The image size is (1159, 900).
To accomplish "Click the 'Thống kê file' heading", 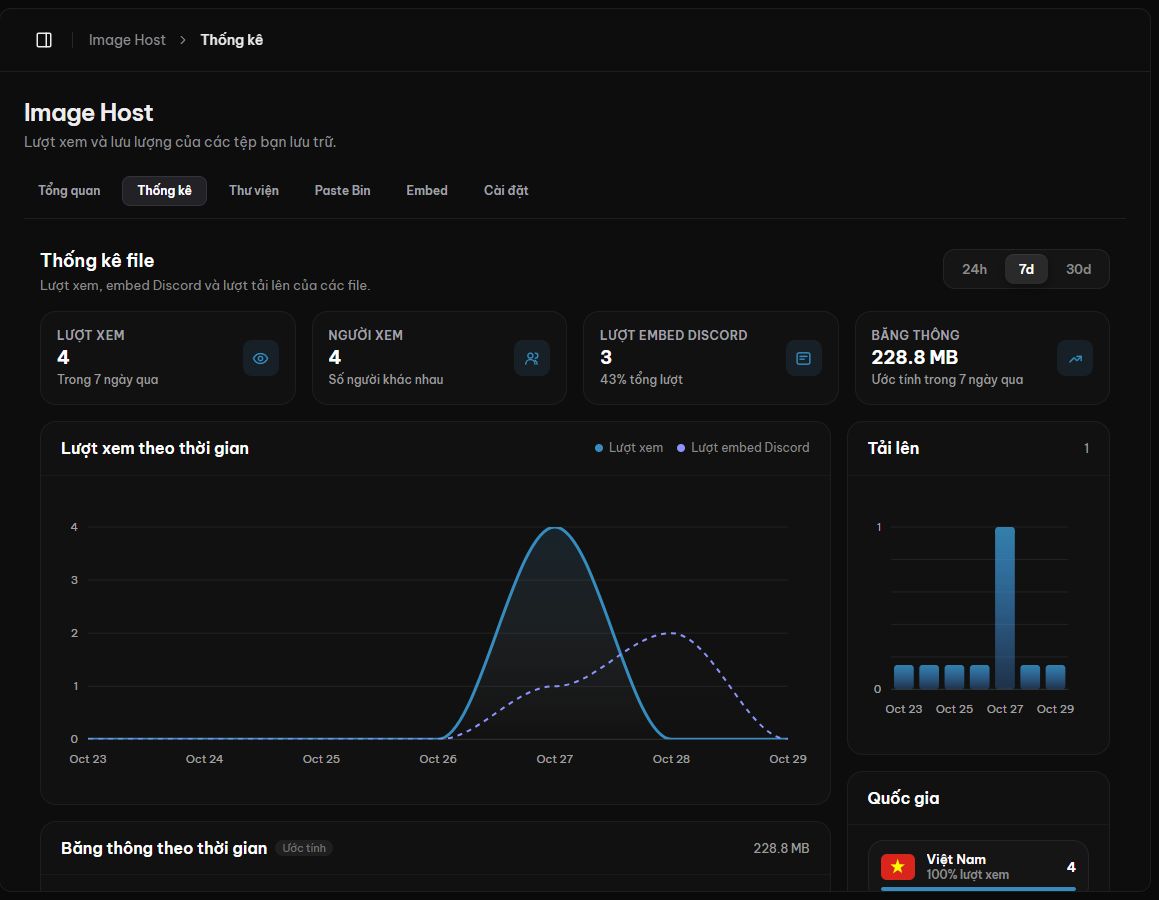I will tap(97, 260).
